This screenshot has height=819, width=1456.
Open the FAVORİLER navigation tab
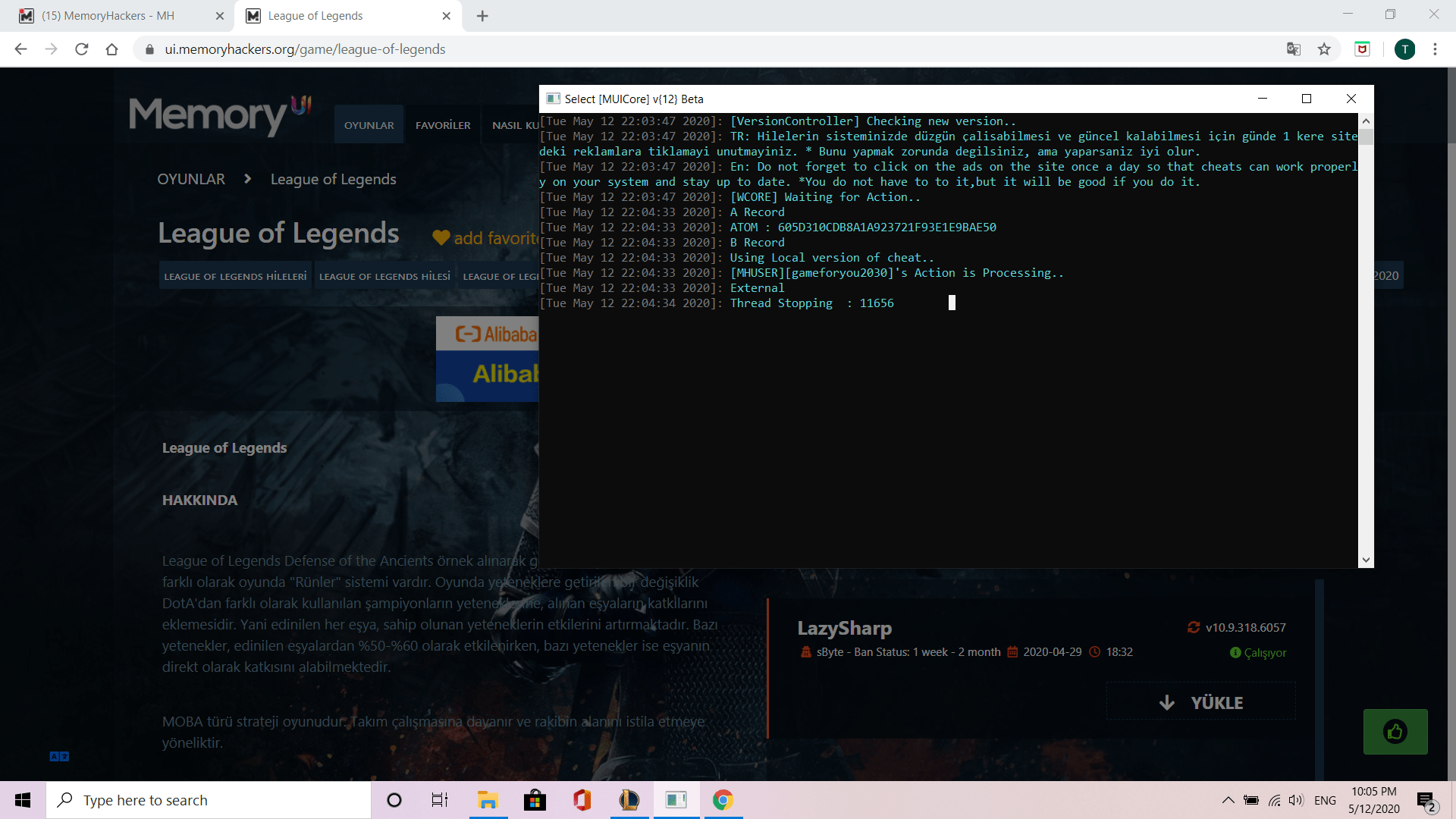[x=443, y=125]
